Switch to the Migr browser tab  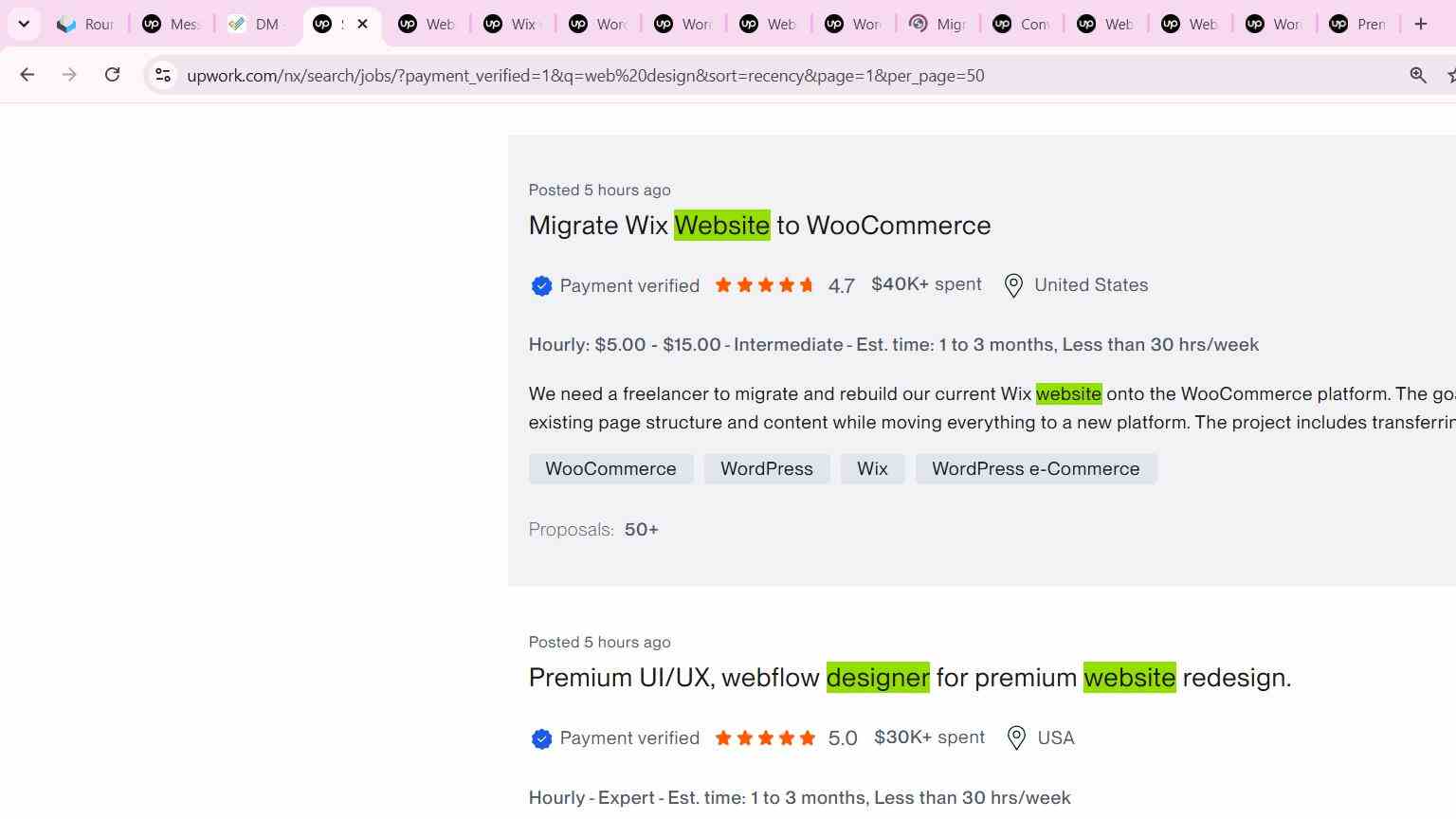(x=938, y=24)
